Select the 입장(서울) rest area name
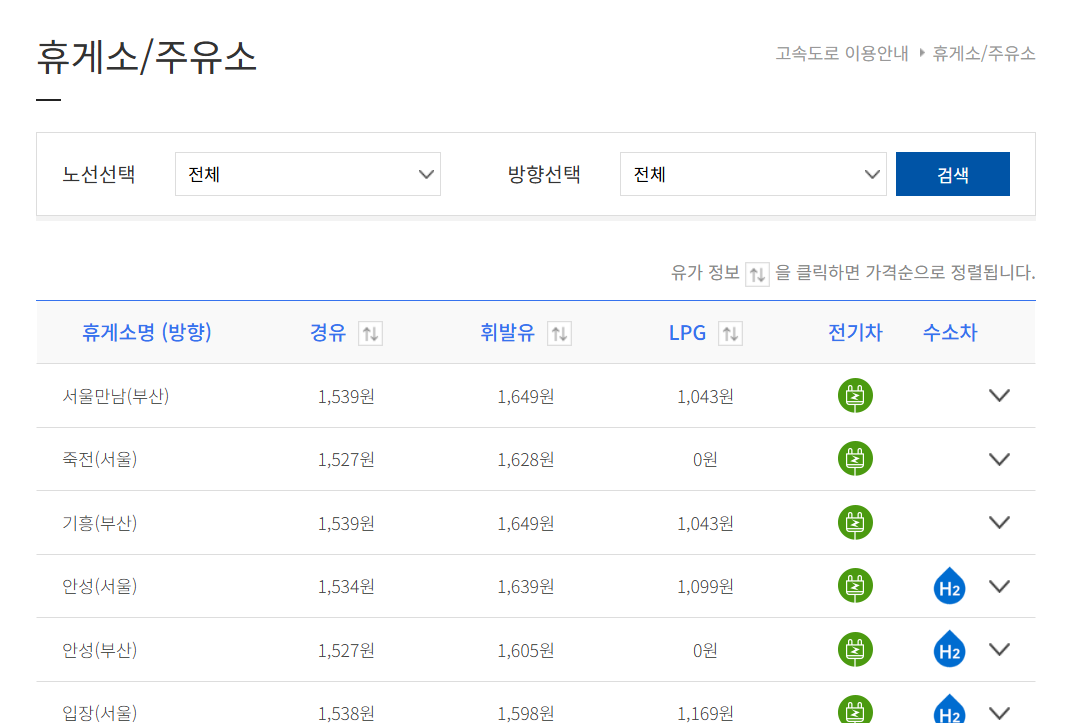This screenshot has height=723, width=1071. (x=100, y=713)
